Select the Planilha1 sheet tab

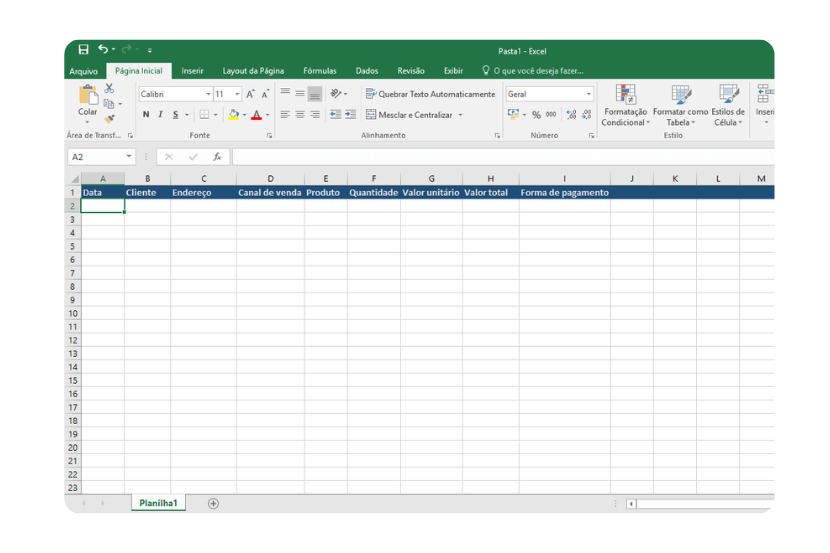(158, 503)
